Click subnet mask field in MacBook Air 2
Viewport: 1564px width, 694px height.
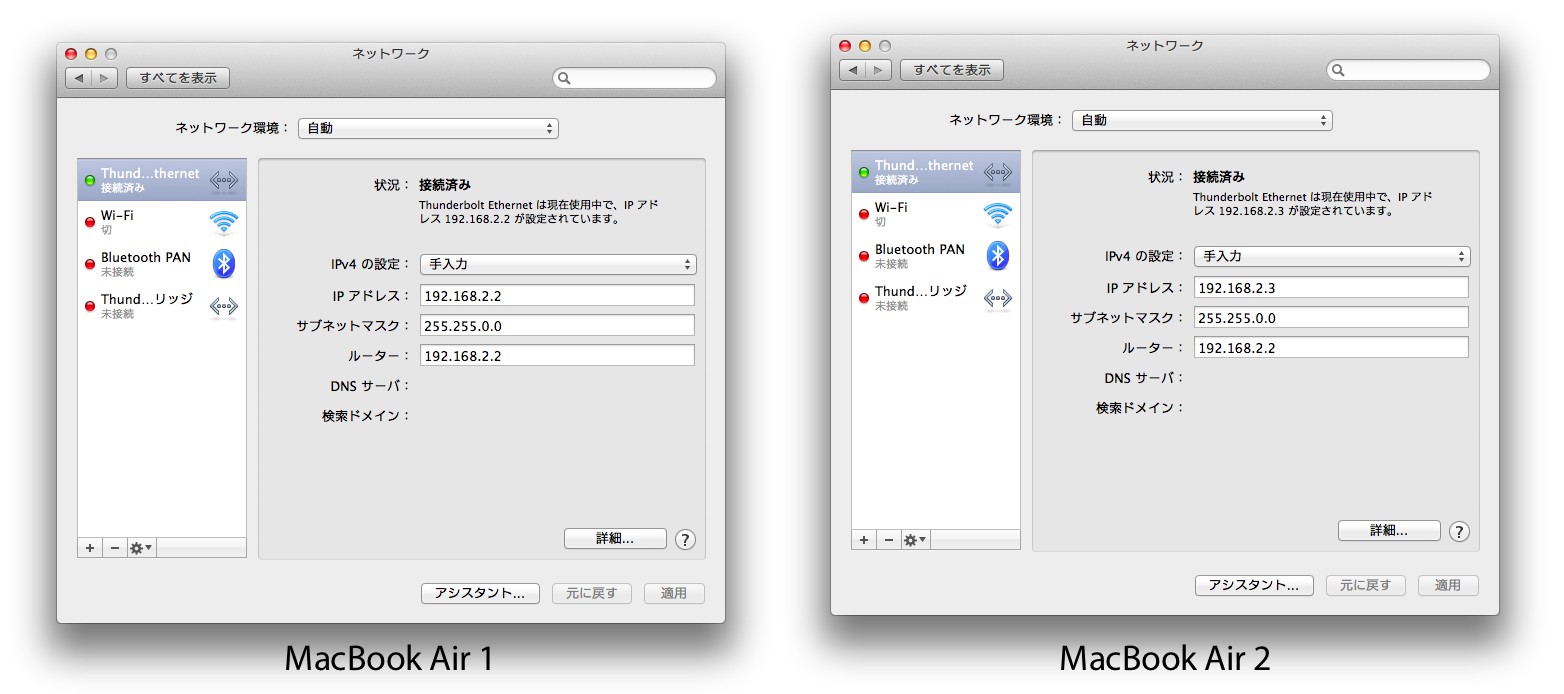(x=1331, y=317)
